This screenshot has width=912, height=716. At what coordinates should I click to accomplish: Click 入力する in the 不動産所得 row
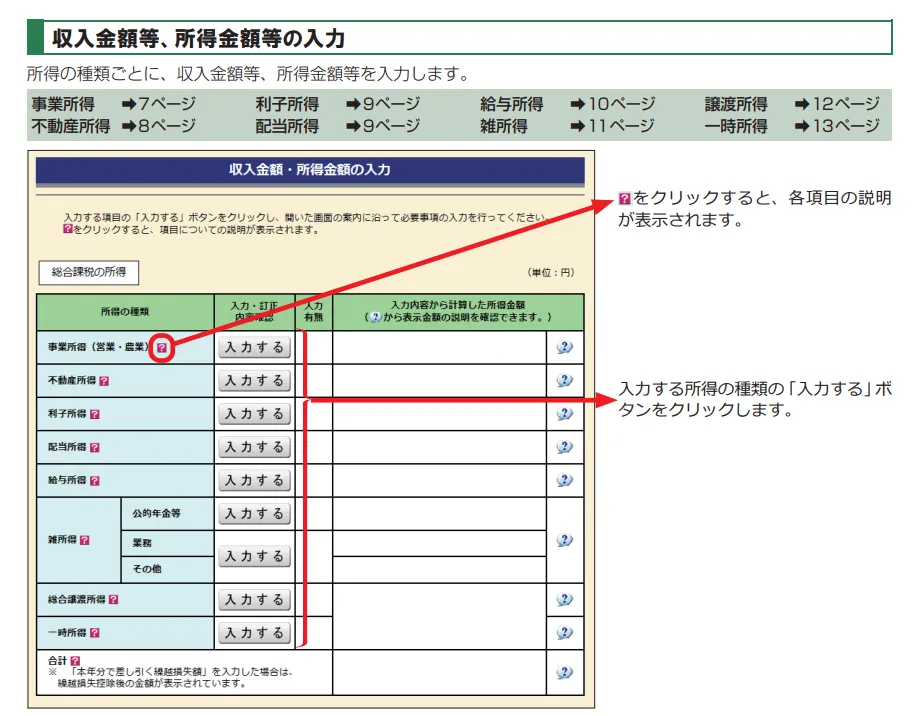coord(253,380)
